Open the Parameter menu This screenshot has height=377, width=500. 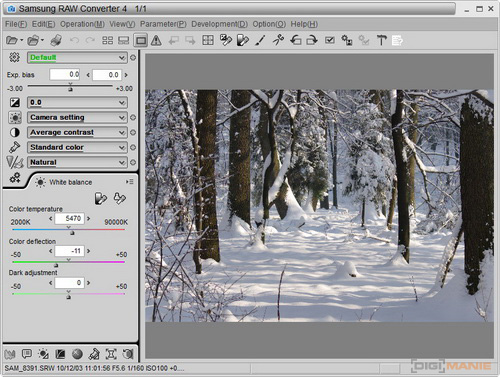pyautogui.click(x=163, y=24)
